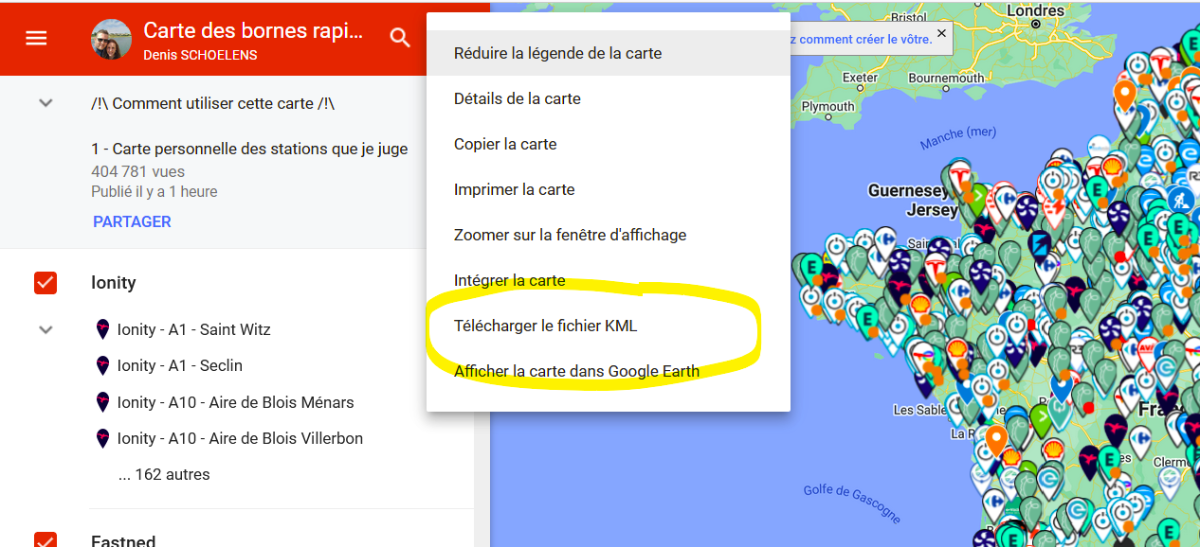Click '1 - Carte personnelle des stations' description
The width and height of the screenshot is (1200, 547).
click(x=250, y=149)
